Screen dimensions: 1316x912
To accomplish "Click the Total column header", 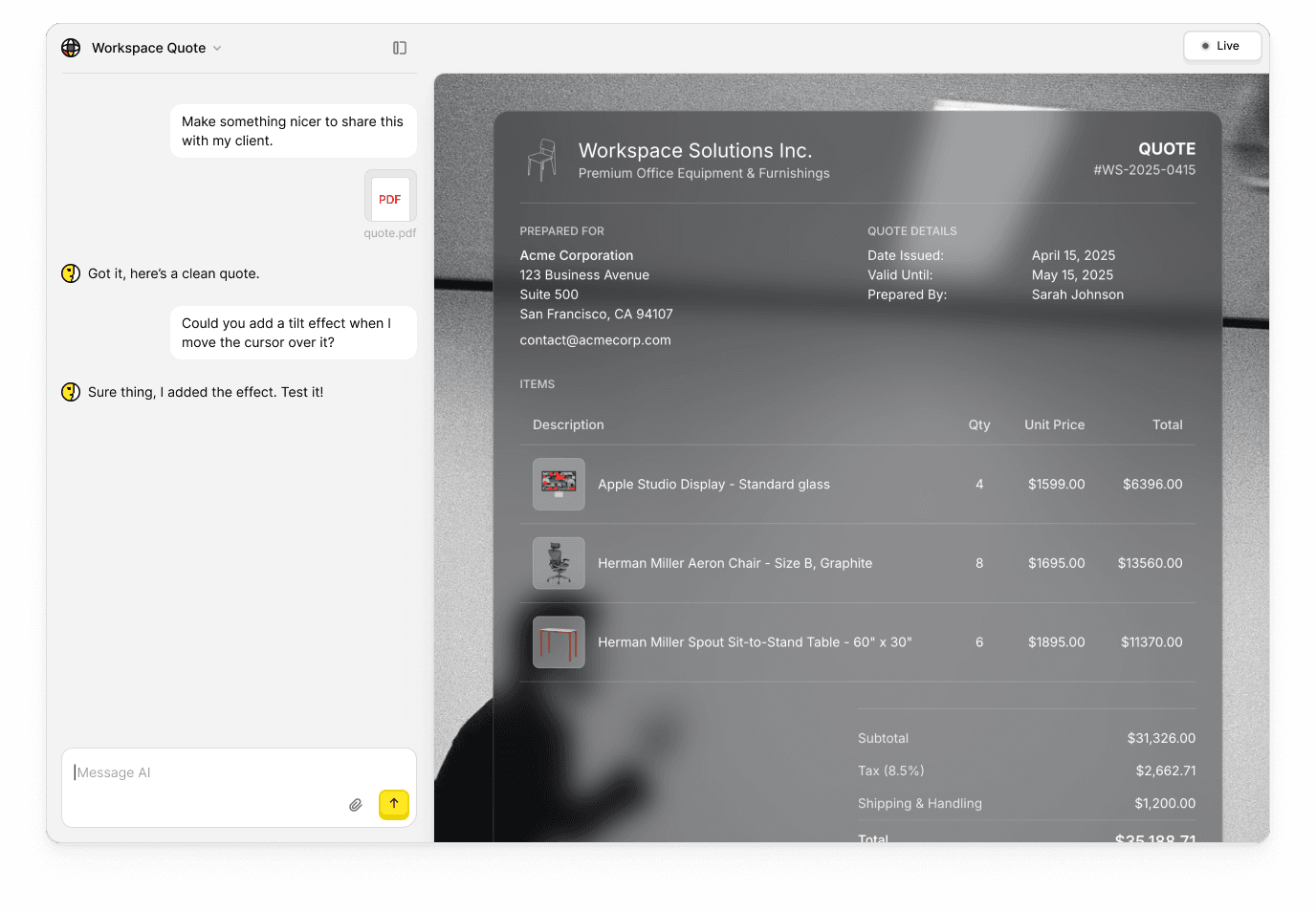I will [x=1168, y=424].
